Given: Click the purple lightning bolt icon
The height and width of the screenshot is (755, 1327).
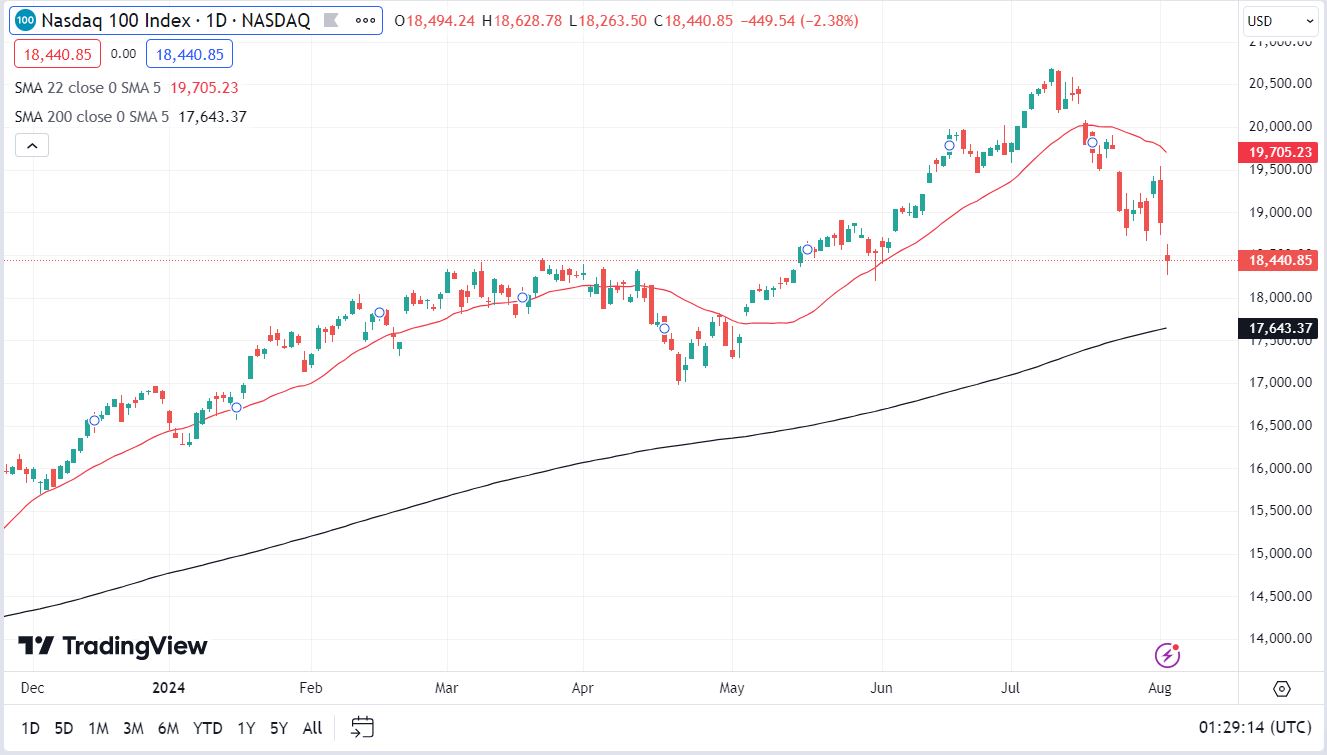Looking at the screenshot, I should click(1168, 655).
